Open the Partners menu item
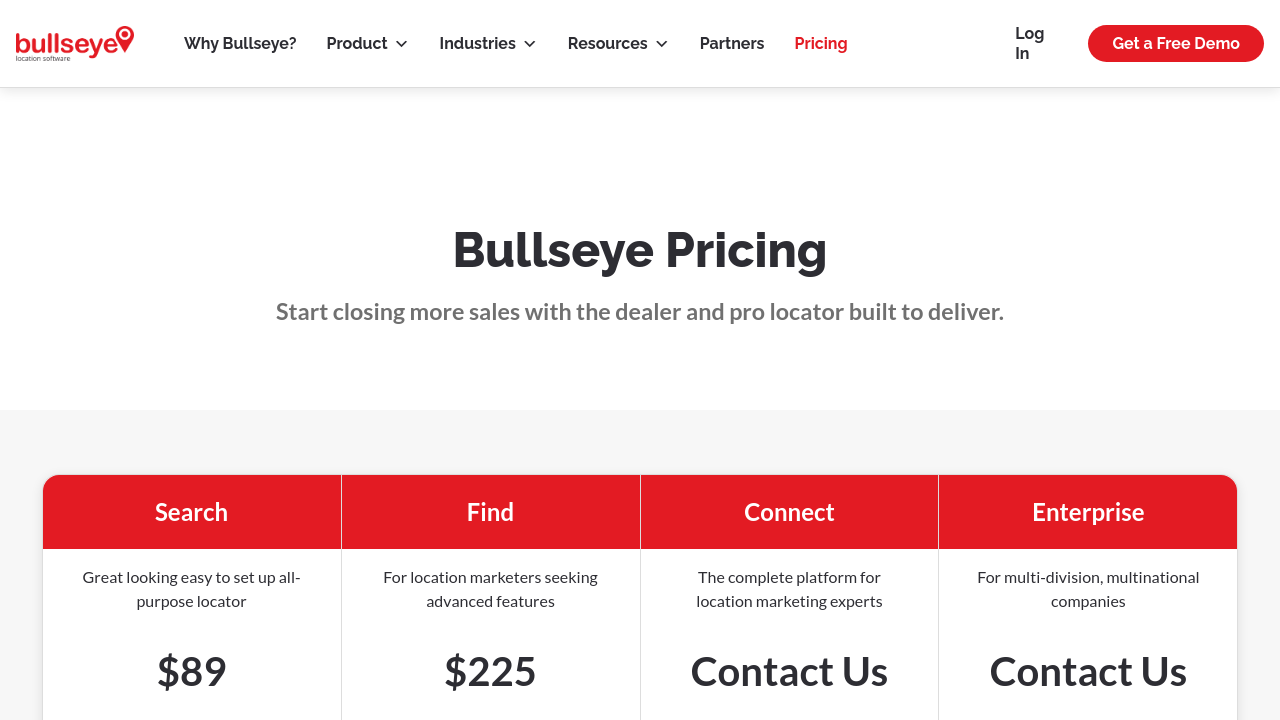Viewport: 1280px width, 720px height. point(732,44)
